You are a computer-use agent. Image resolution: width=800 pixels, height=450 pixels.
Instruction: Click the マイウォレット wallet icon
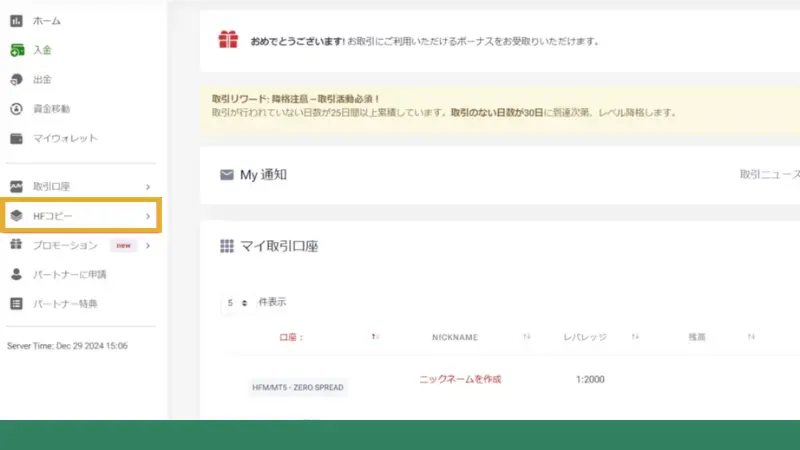point(16,138)
